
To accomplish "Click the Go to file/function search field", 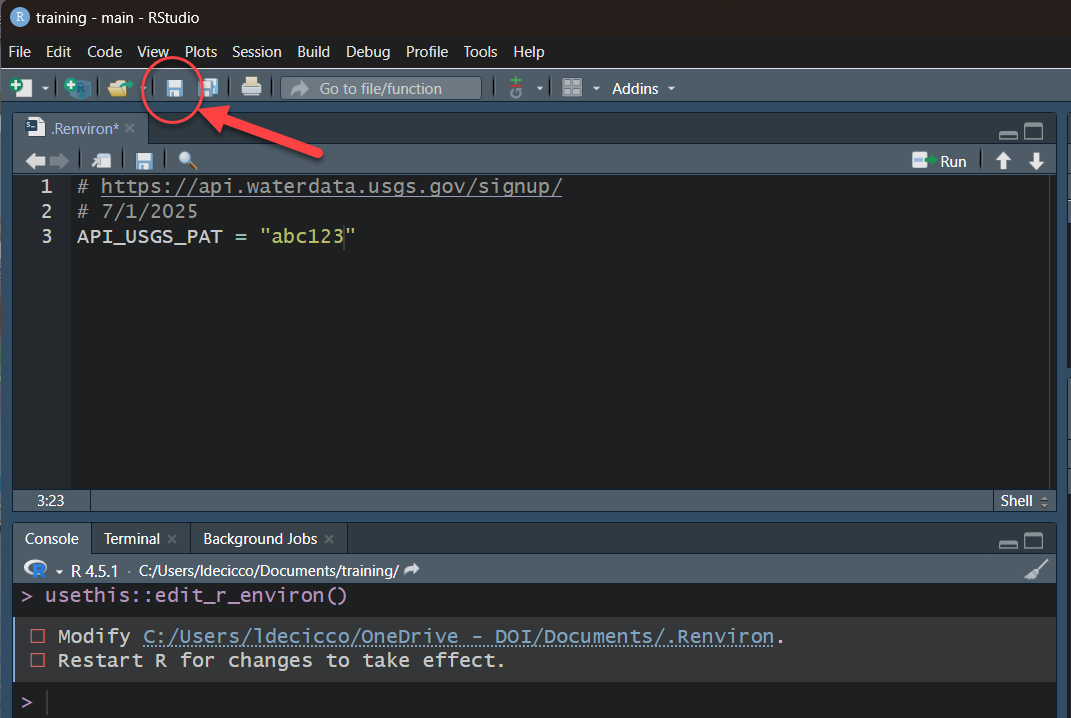I will [x=381, y=89].
